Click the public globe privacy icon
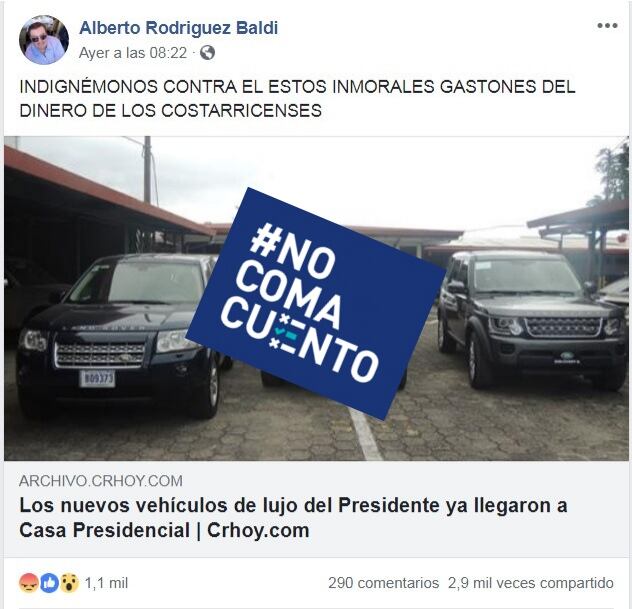Image resolution: width=632 pixels, height=609 pixels. [x=207, y=53]
